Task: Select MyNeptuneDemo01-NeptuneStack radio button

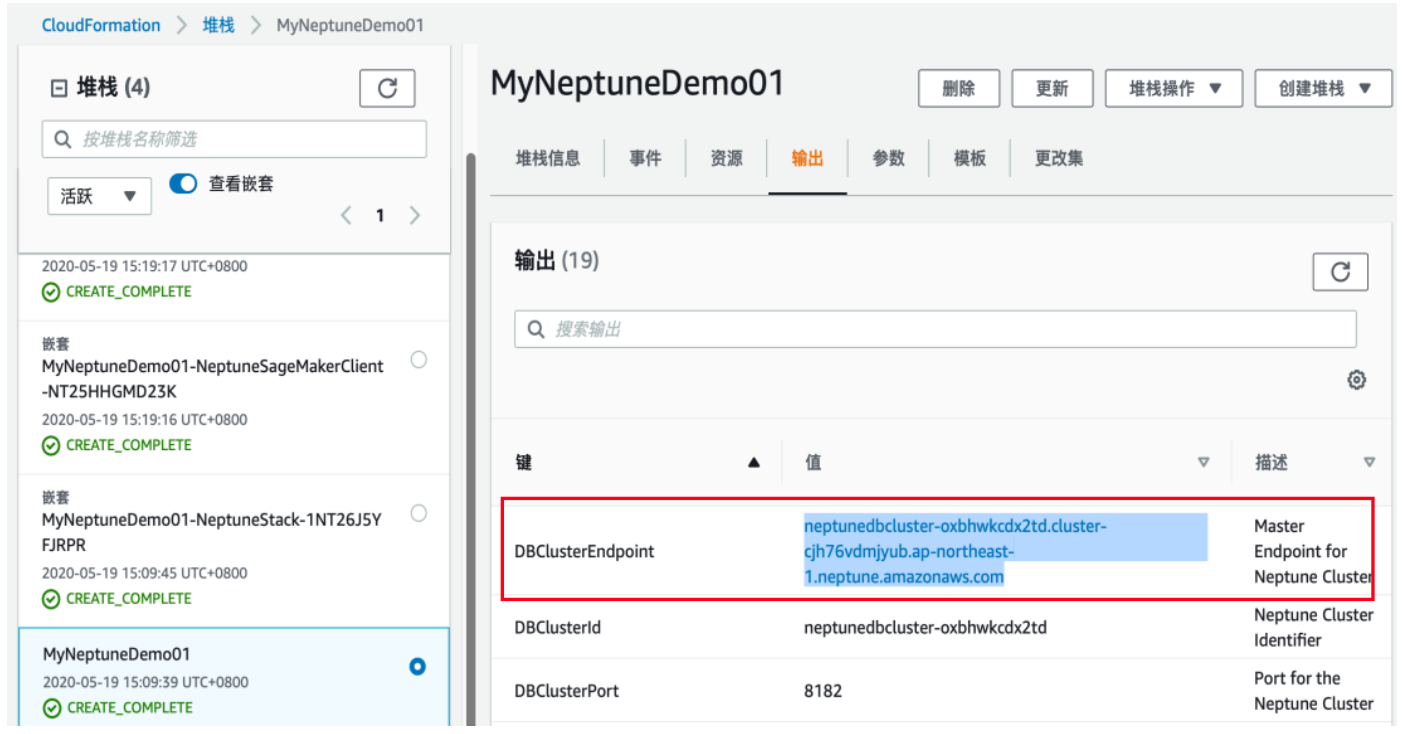Action: [419, 513]
